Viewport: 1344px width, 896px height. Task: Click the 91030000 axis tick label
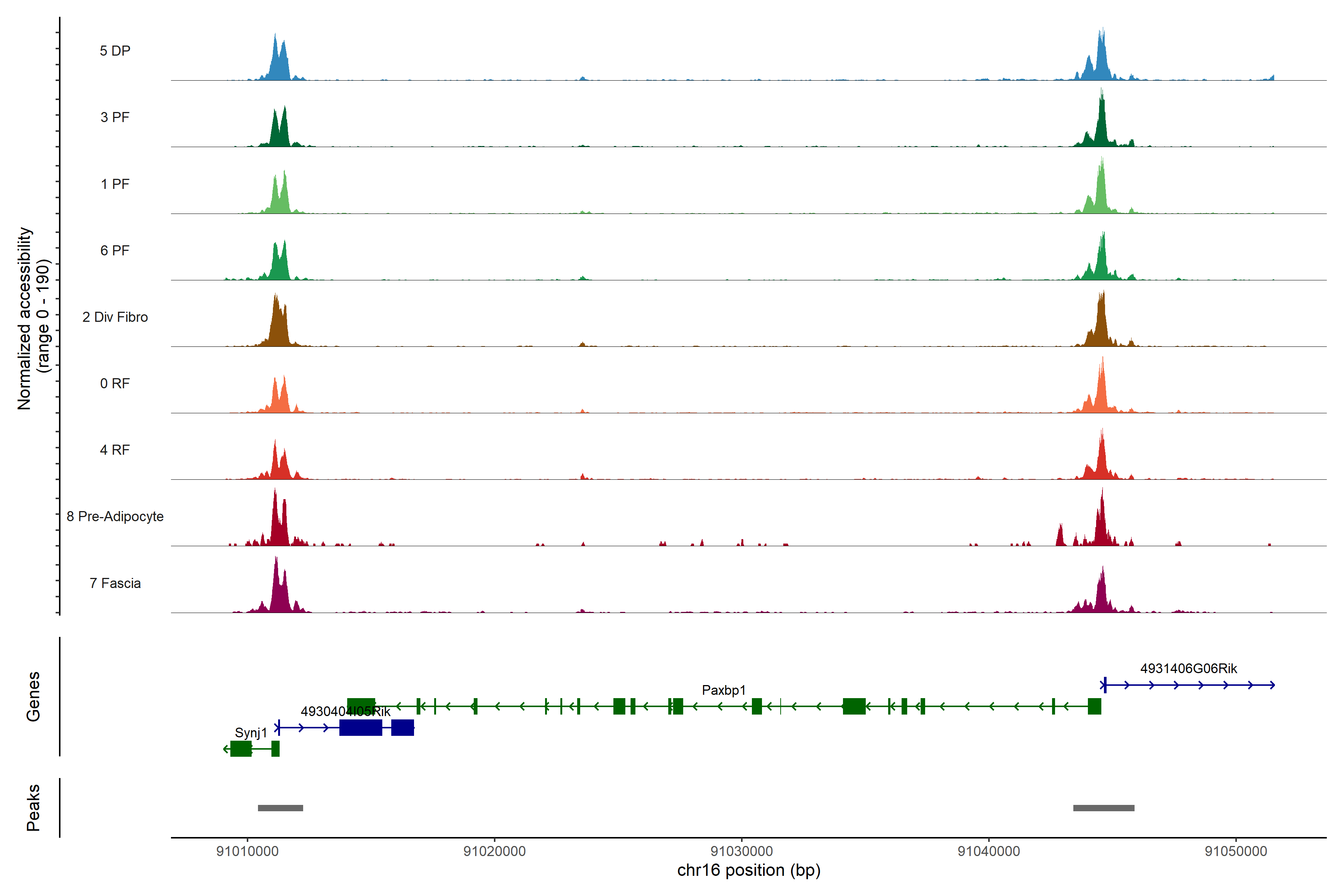(741, 851)
